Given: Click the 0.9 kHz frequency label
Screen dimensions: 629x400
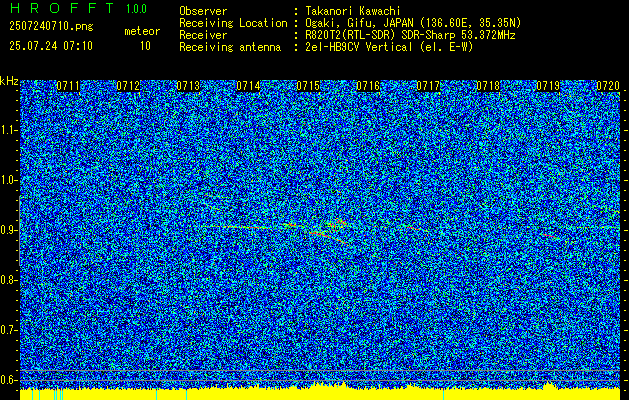Looking at the screenshot, I should (8, 230).
